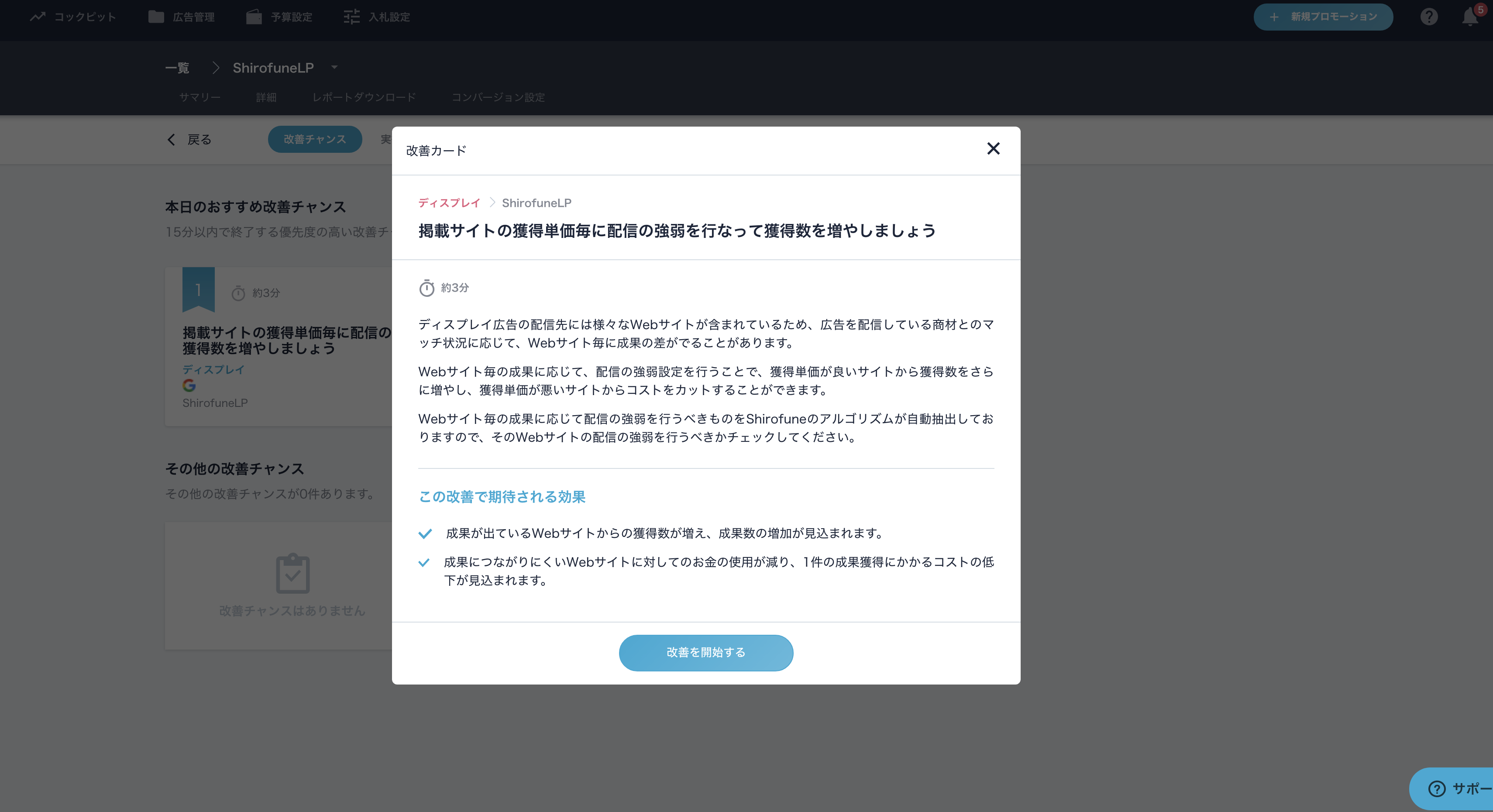Open 予算設定 wallet icon

click(x=254, y=17)
